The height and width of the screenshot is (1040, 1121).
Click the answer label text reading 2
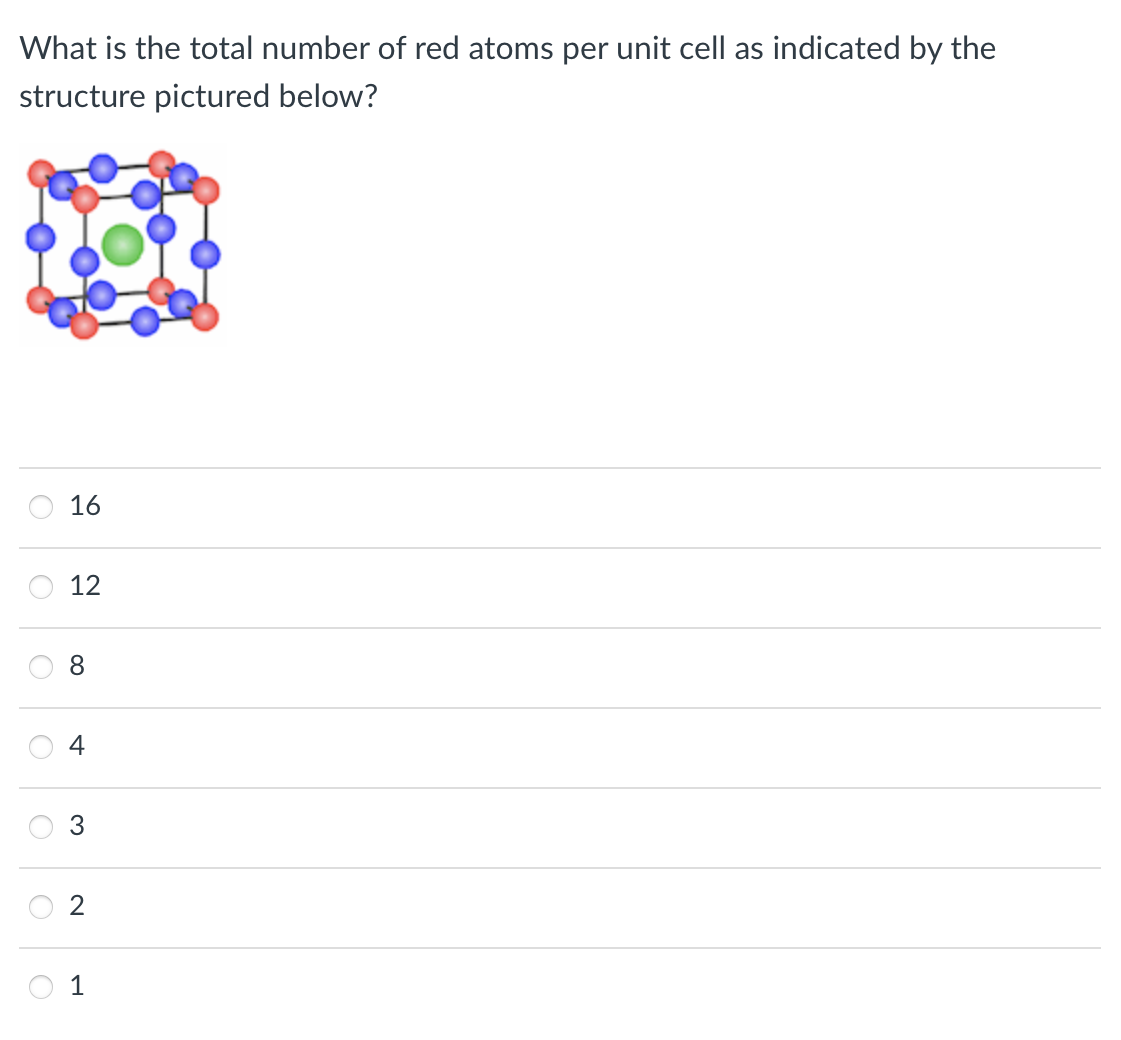(x=77, y=905)
